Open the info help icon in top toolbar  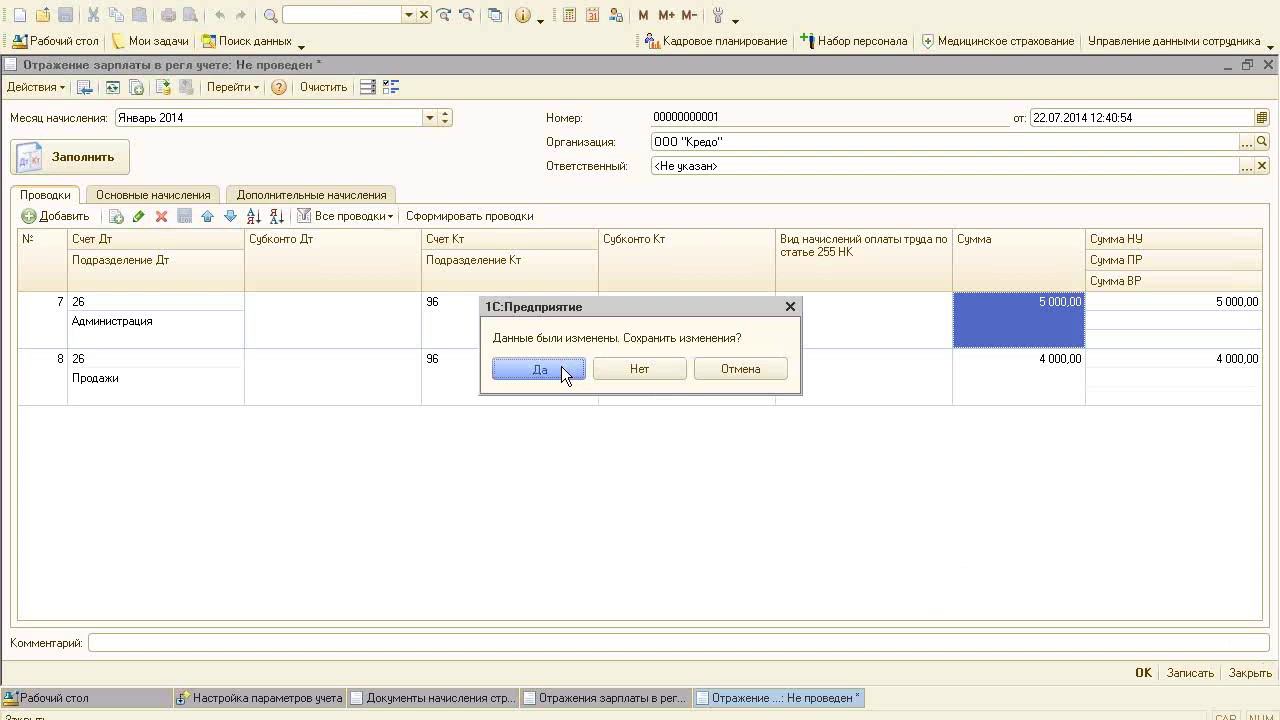click(x=523, y=15)
